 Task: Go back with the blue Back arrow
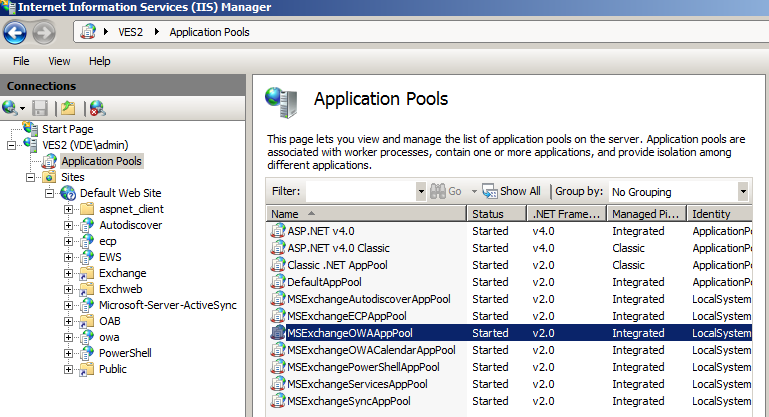[x=15, y=33]
